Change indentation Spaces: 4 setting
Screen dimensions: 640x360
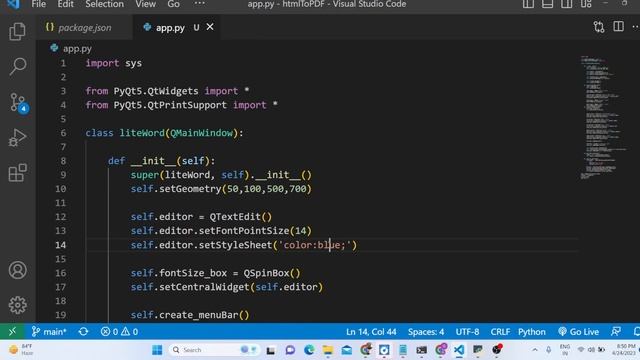[426, 331]
